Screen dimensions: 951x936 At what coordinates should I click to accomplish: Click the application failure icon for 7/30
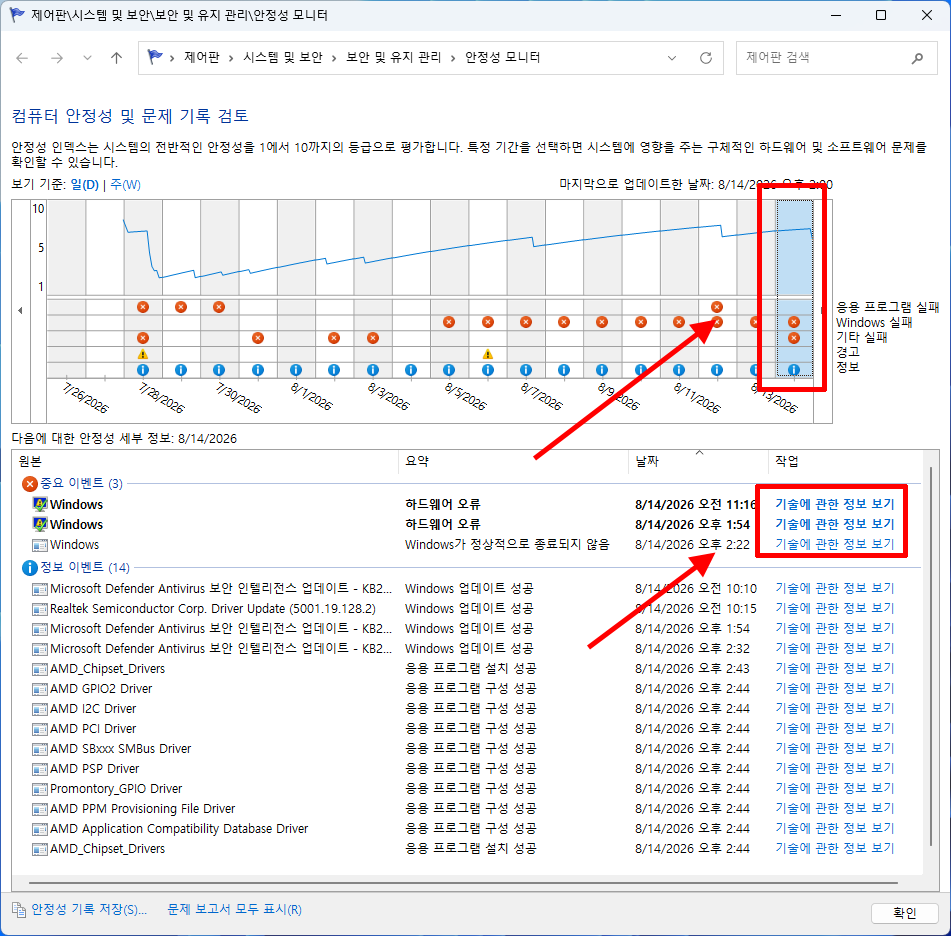tap(219, 307)
